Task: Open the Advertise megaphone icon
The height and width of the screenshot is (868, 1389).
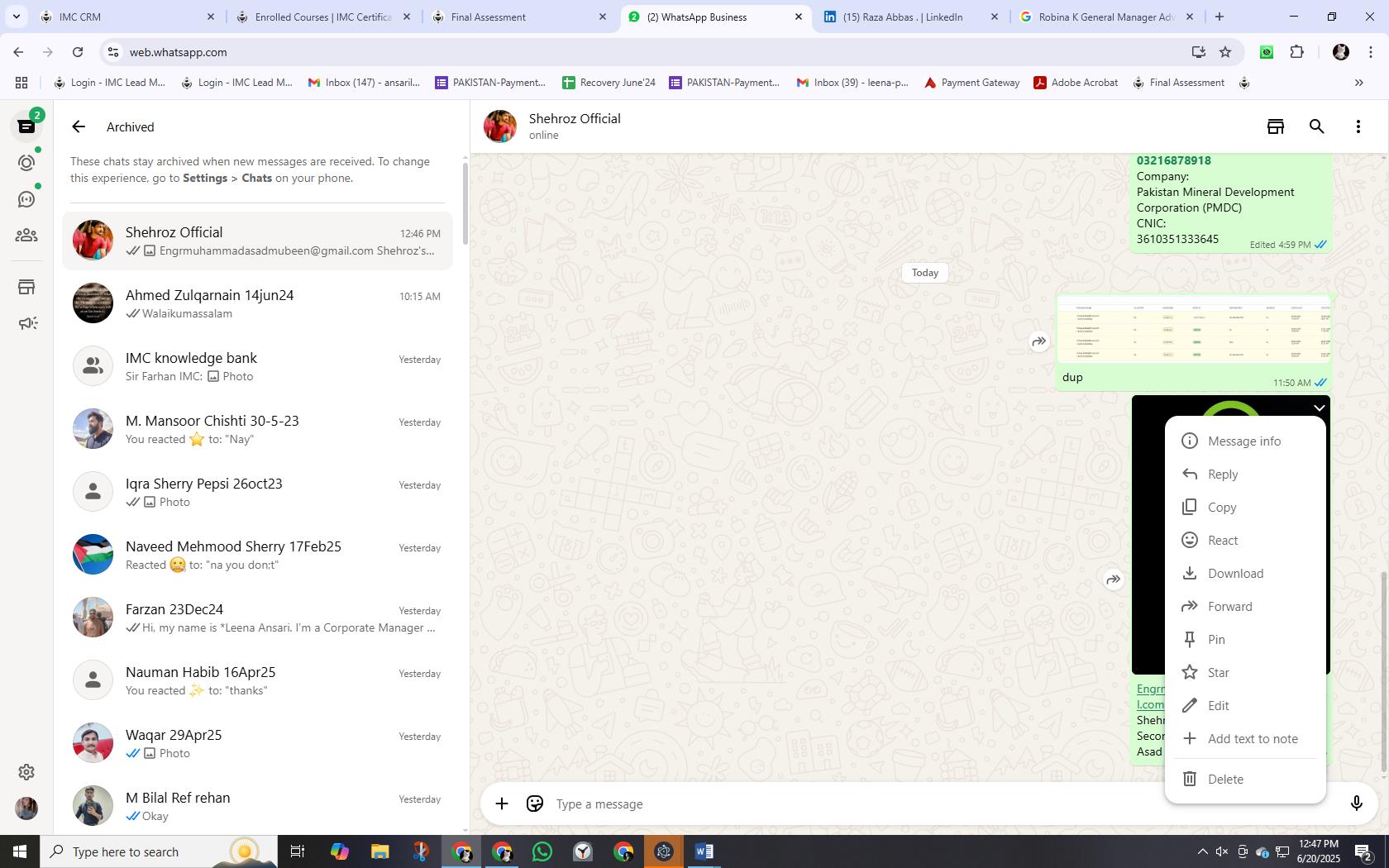Action: coord(26,323)
